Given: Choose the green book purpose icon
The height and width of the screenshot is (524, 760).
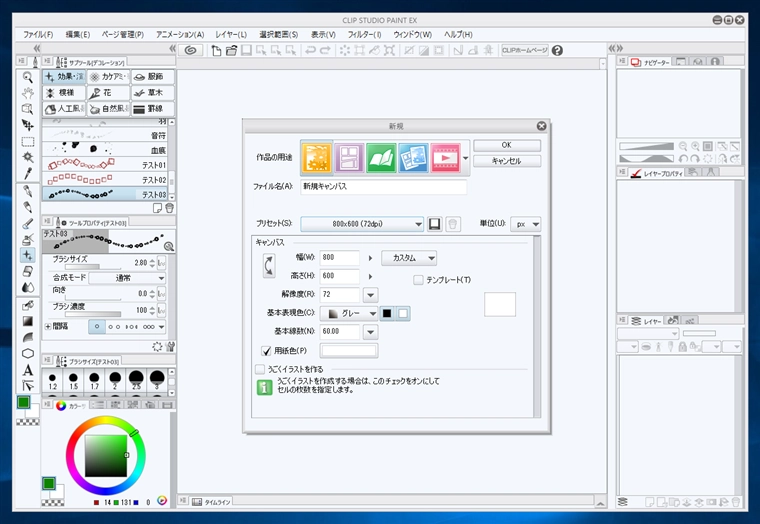Looking at the screenshot, I should click(x=381, y=158).
